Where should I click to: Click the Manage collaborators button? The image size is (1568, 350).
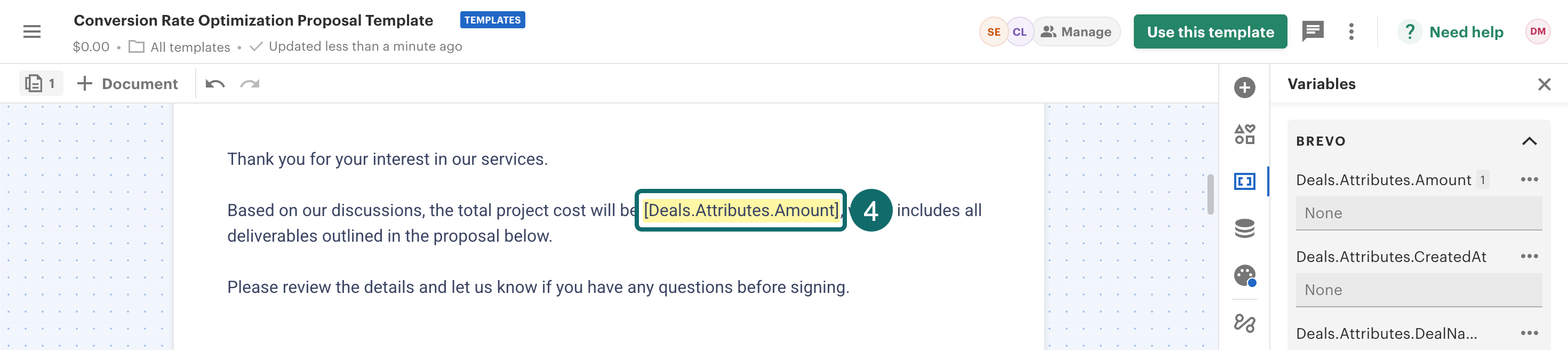(x=1076, y=31)
